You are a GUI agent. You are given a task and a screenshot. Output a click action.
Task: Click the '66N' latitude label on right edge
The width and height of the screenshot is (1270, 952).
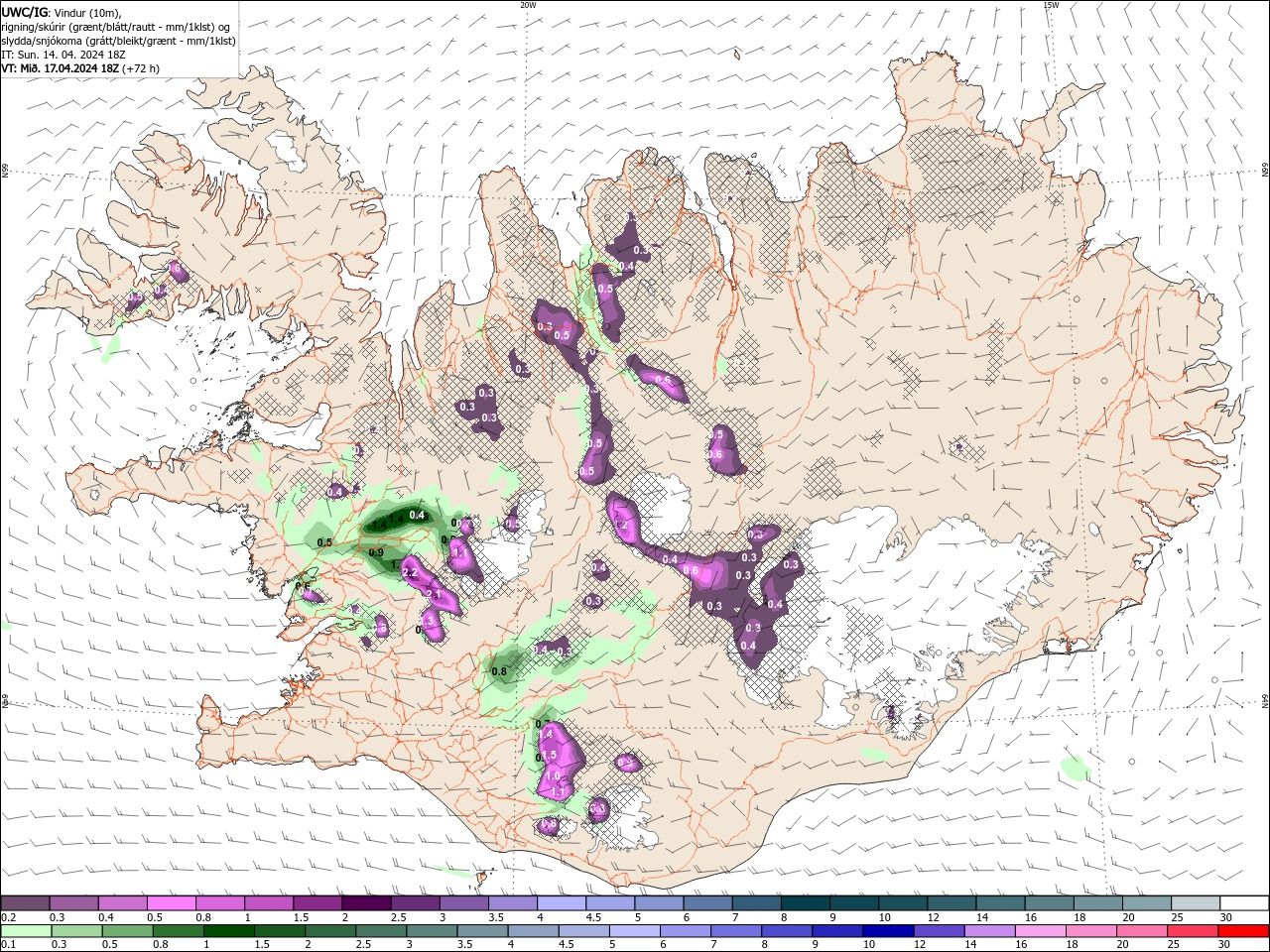click(x=1264, y=172)
